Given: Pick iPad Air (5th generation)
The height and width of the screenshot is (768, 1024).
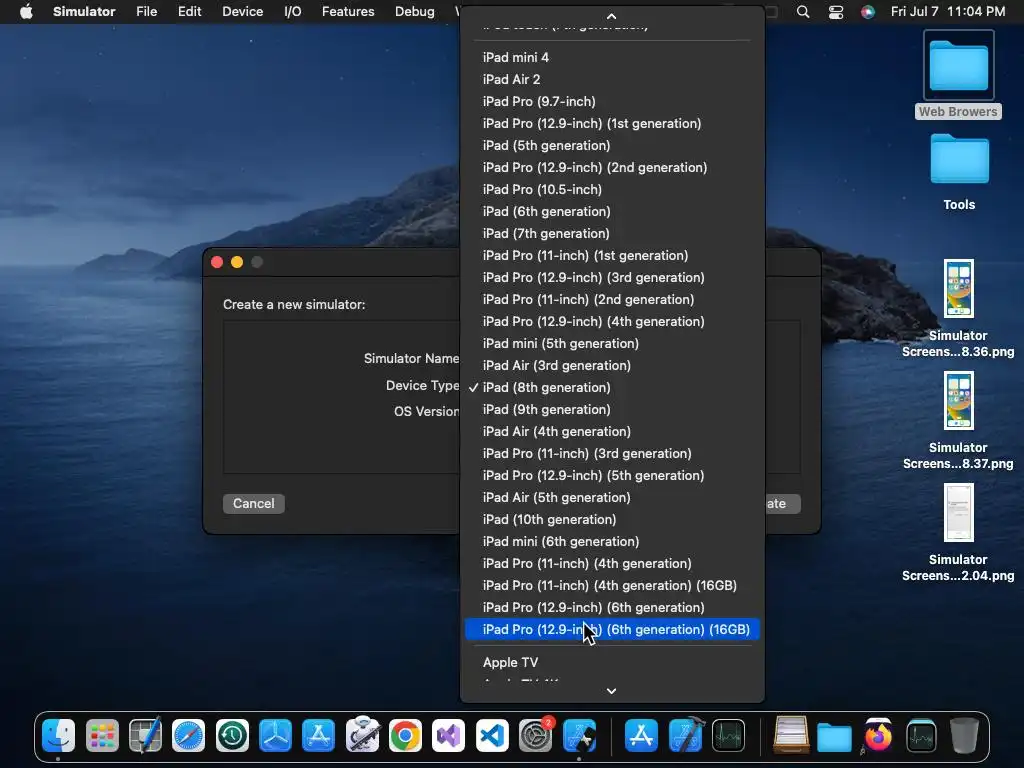Looking at the screenshot, I should tap(612, 498).
